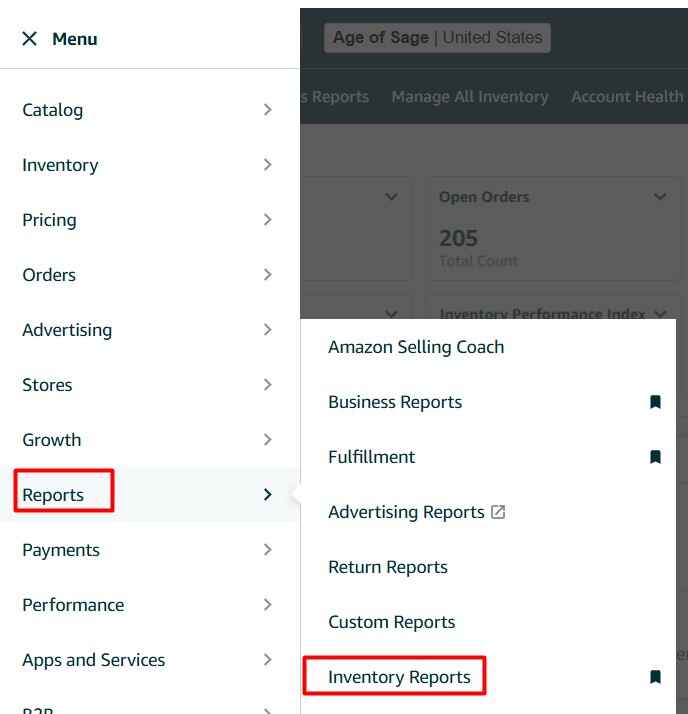Toggle bookmark for Business Reports
The height and width of the screenshot is (714, 688).
pyautogui.click(x=655, y=402)
